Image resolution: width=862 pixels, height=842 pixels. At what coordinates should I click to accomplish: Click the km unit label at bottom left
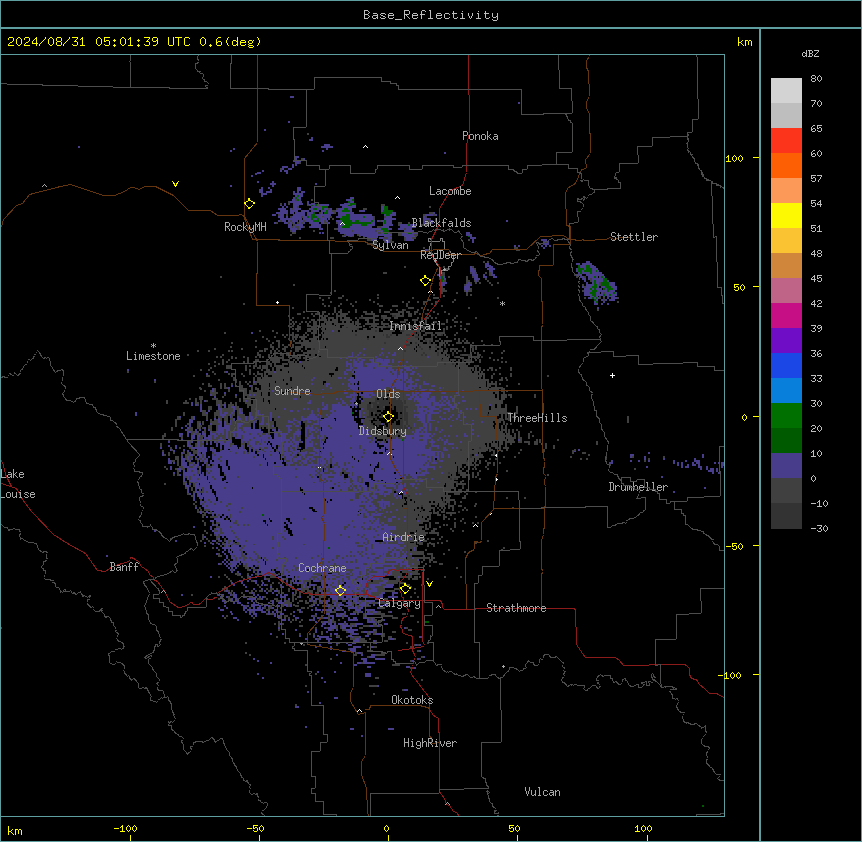click(x=15, y=830)
